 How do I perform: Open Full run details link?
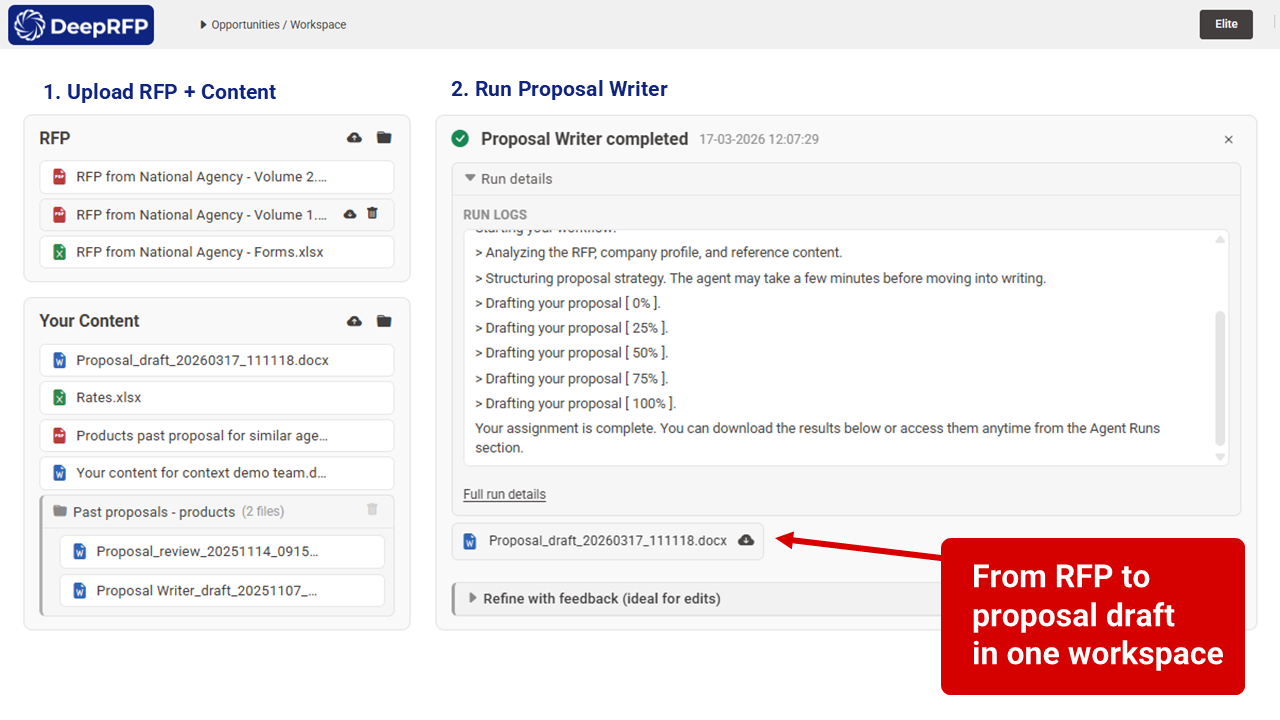(504, 494)
